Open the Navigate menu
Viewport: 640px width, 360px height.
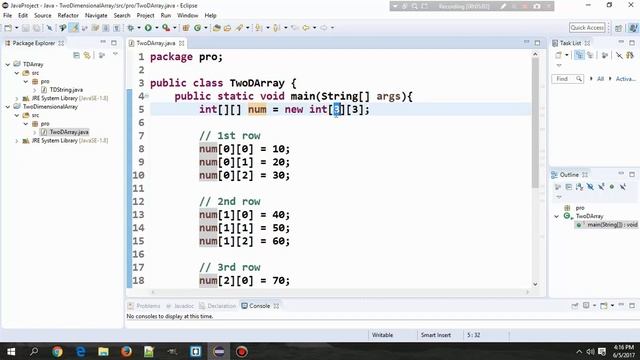coord(96,16)
